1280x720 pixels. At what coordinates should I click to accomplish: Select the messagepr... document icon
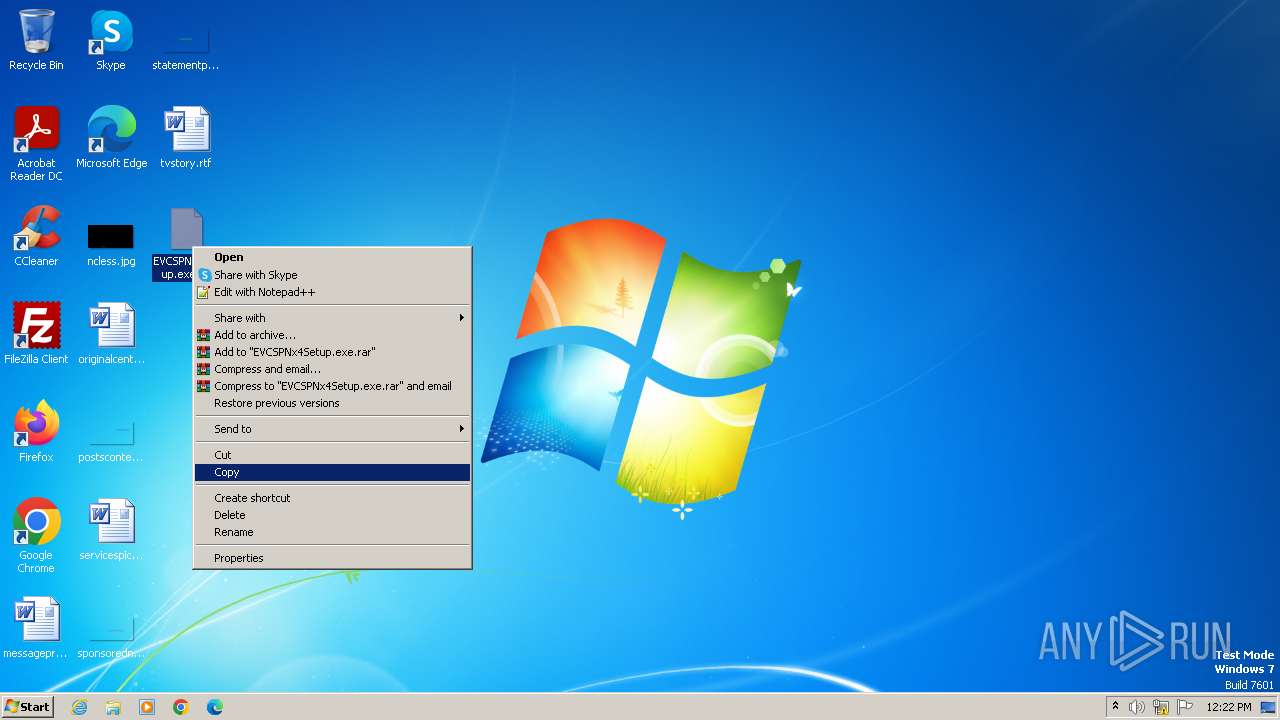(36, 628)
